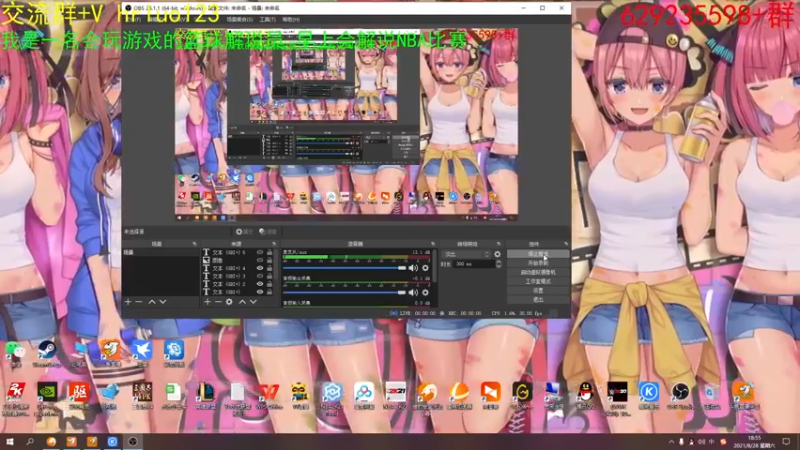The image size is (800, 450).
Task: Open WeChat desktop shortcut
Action: (x=15, y=352)
